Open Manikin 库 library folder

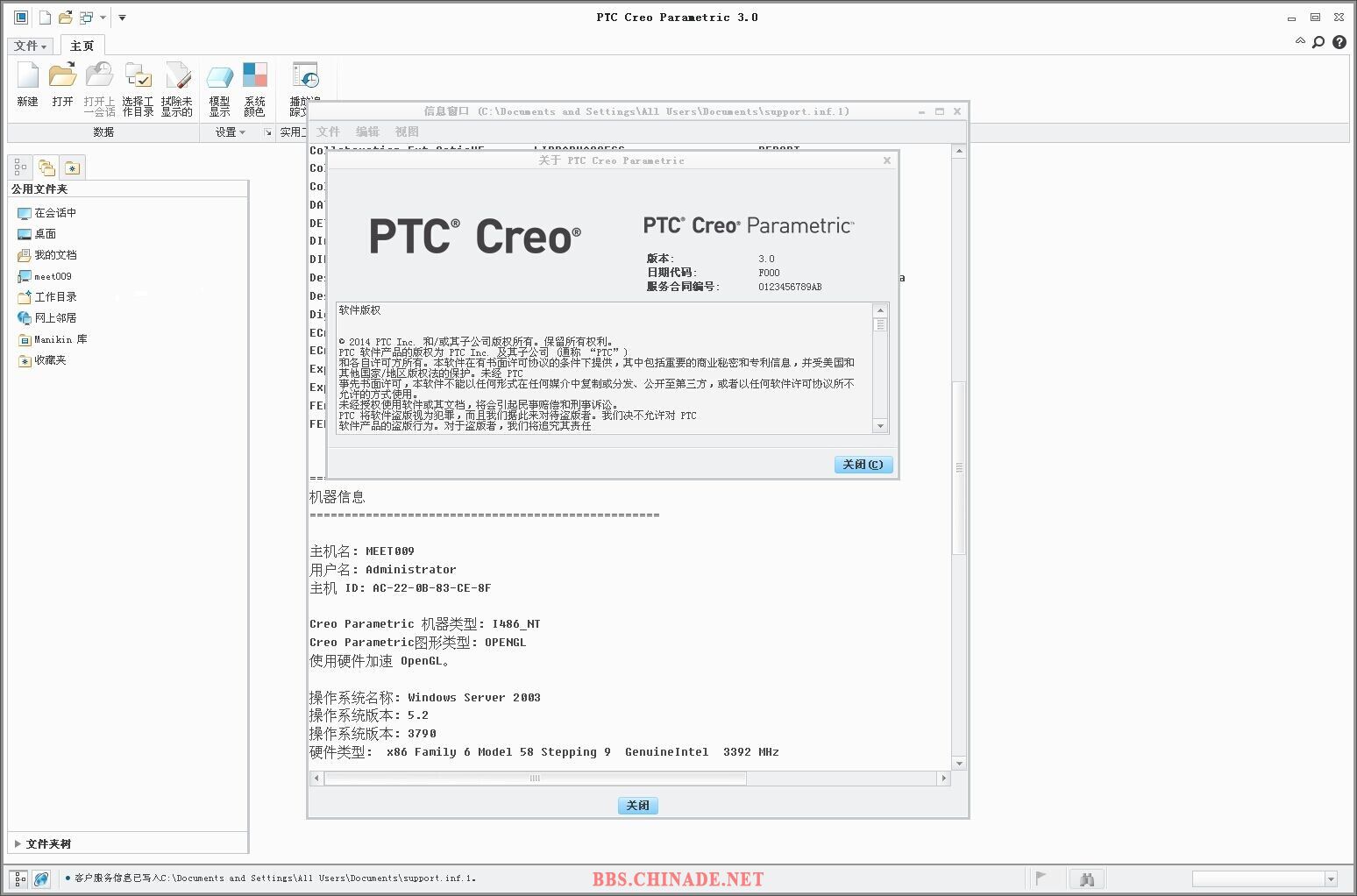(52, 339)
